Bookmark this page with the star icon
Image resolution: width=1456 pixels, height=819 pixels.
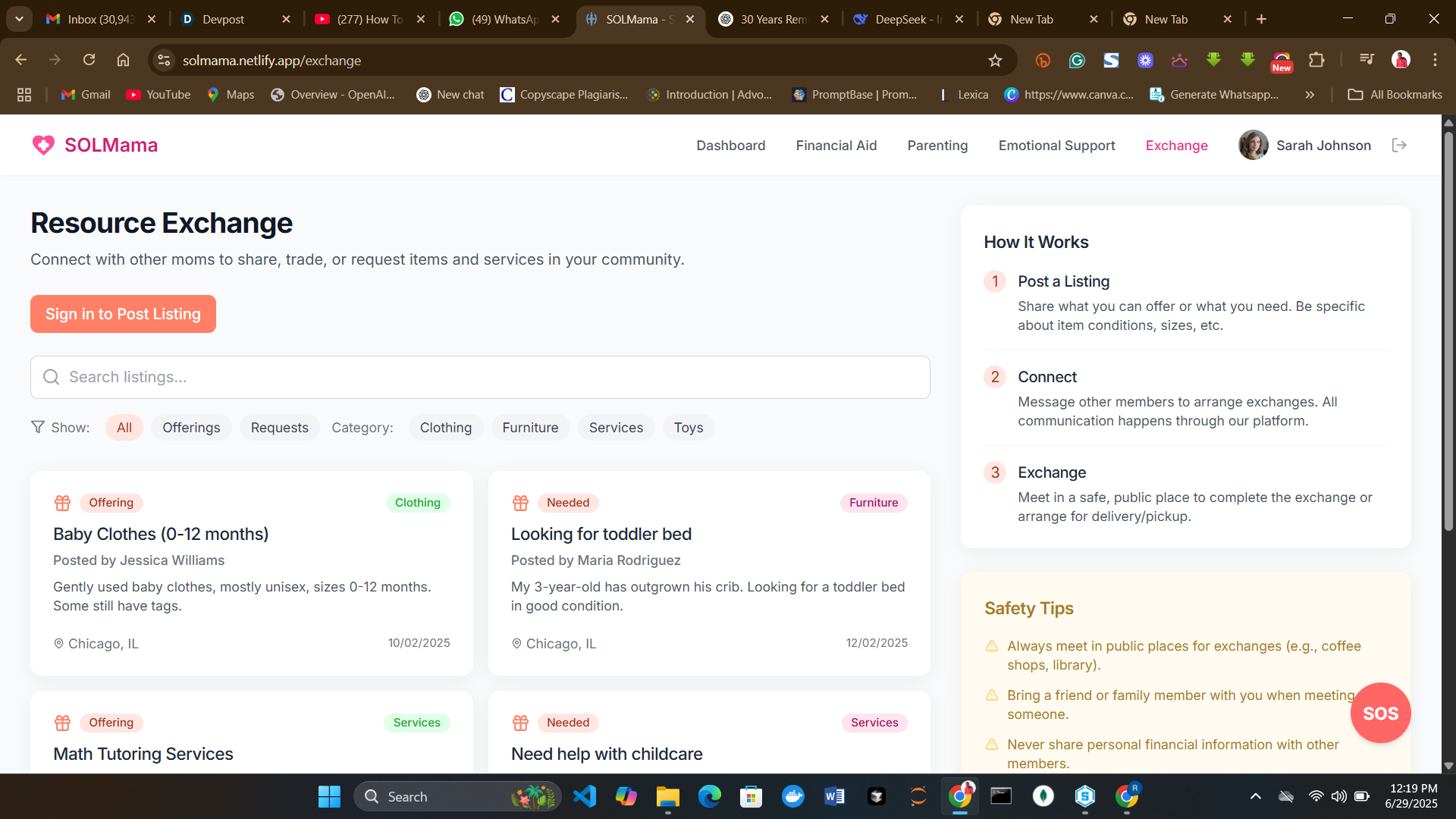(995, 61)
